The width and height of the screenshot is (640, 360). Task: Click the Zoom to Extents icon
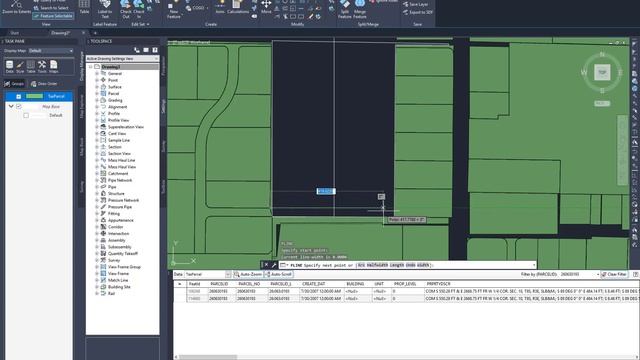[16, 5]
